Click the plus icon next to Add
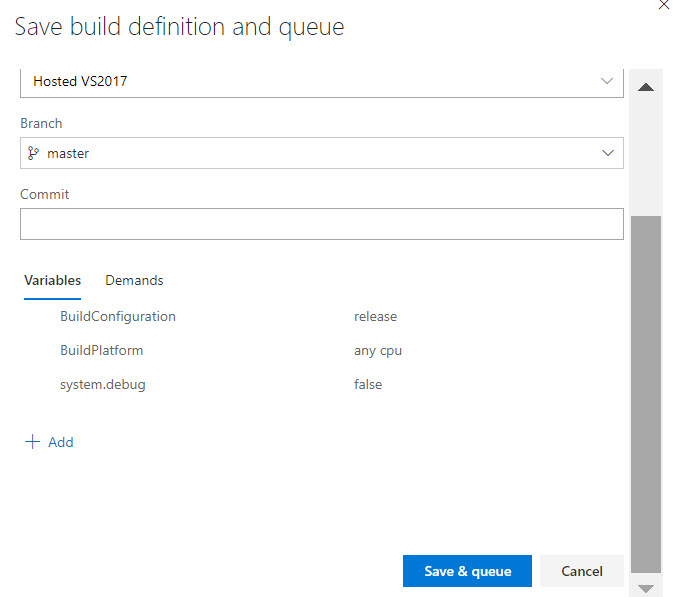The image size is (674, 597). tap(32, 442)
